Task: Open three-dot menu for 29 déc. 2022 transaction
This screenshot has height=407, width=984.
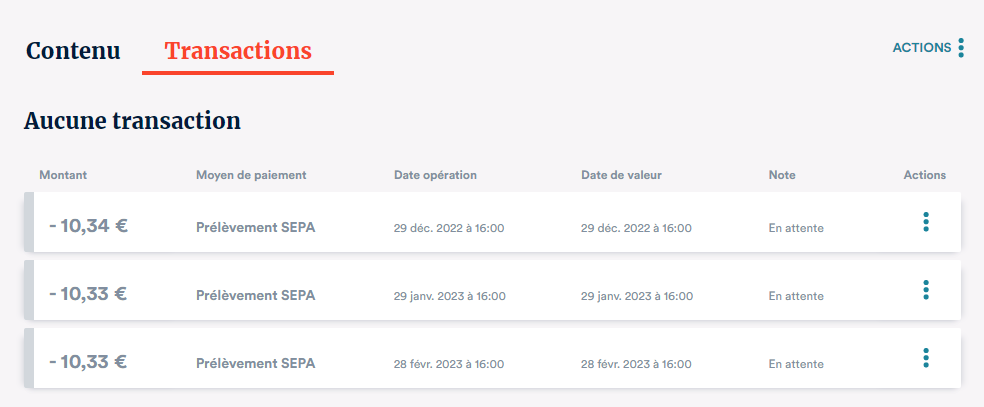Action: pyautogui.click(x=926, y=222)
